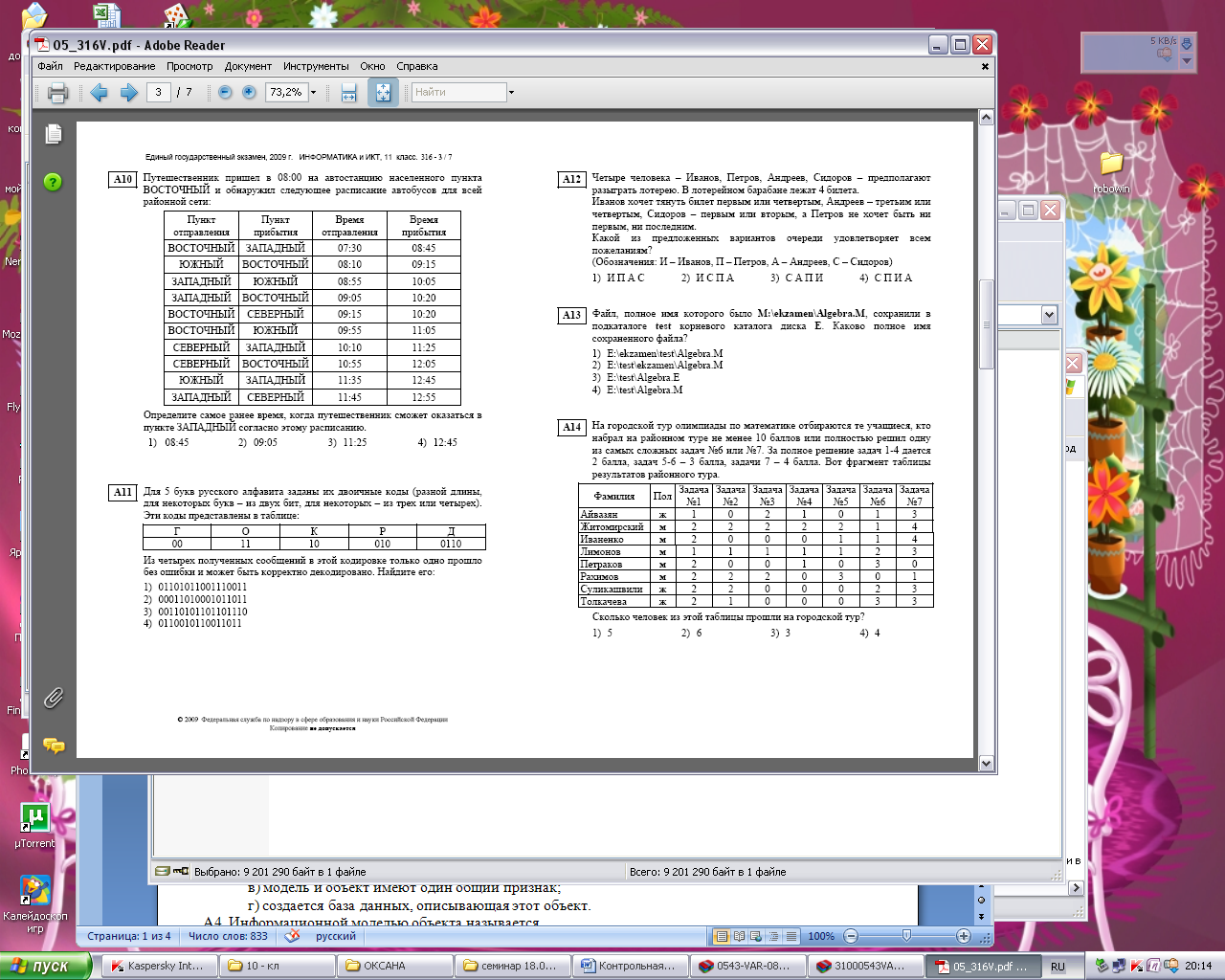Open the Просмотр menu

(189, 66)
